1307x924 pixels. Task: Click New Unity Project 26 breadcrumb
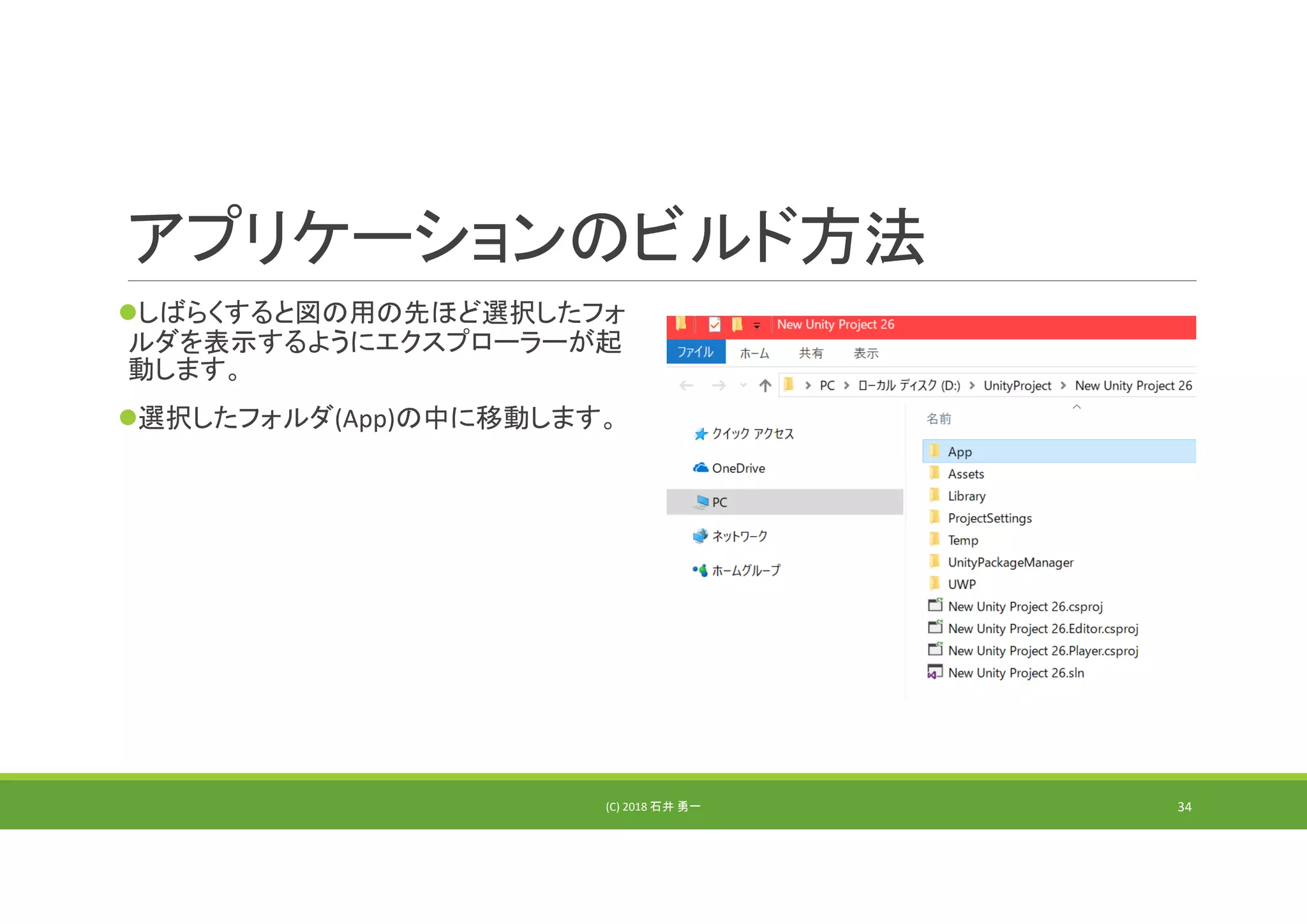pyautogui.click(x=1133, y=385)
